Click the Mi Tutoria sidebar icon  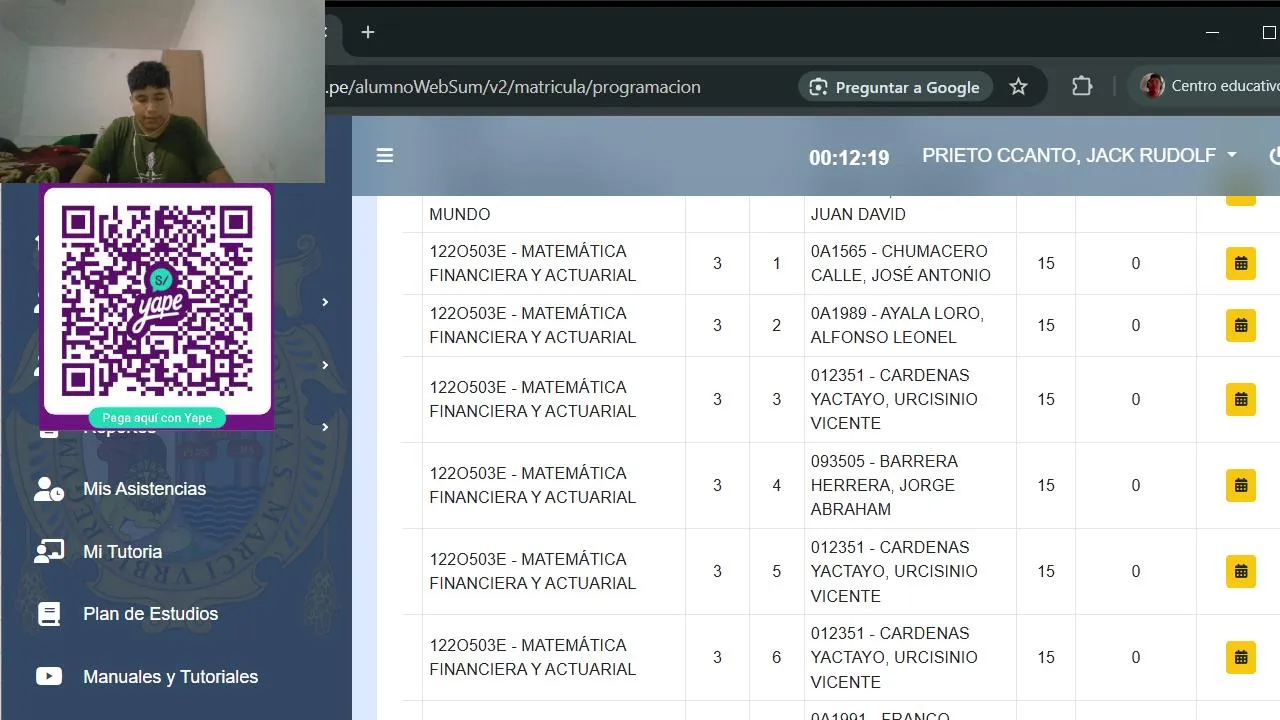pyautogui.click(x=49, y=552)
